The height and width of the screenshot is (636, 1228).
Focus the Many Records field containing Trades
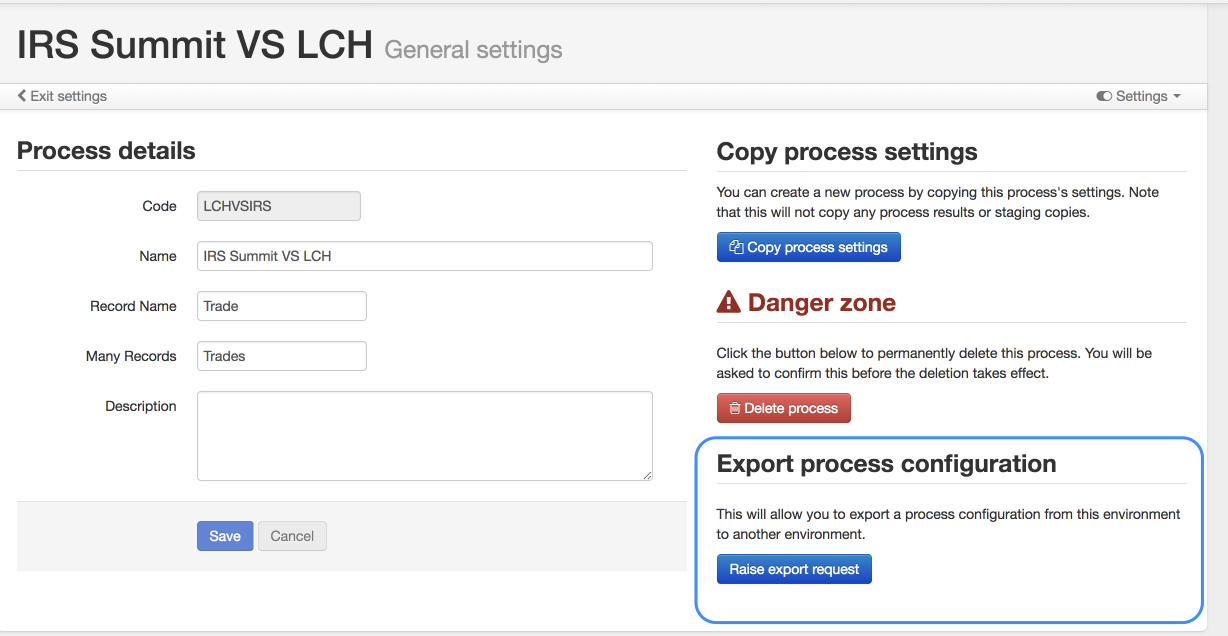(x=282, y=356)
